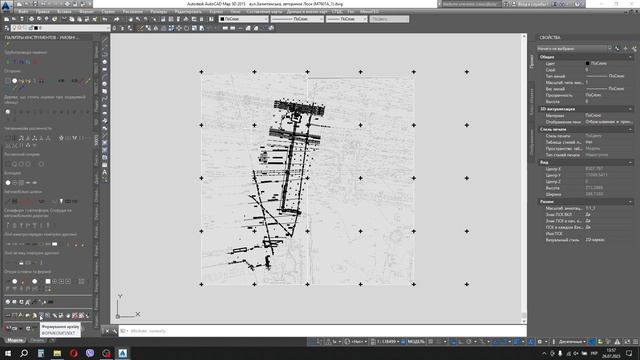Open Layer Properties Manager icon beside layer list

[x=7, y=28]
